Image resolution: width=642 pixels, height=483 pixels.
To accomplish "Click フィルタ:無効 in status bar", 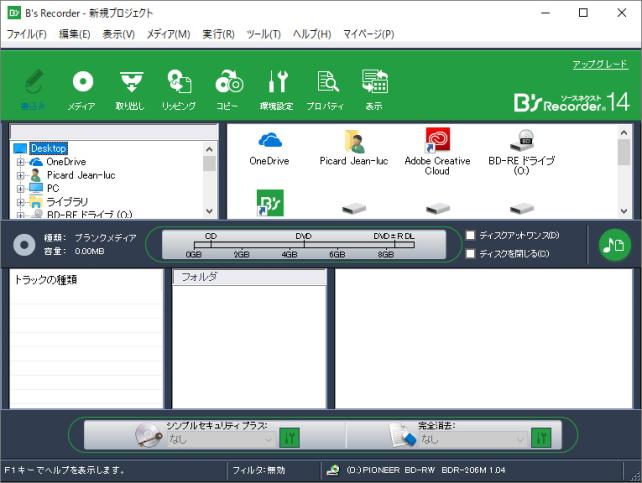I will click(x=259, y=470).
